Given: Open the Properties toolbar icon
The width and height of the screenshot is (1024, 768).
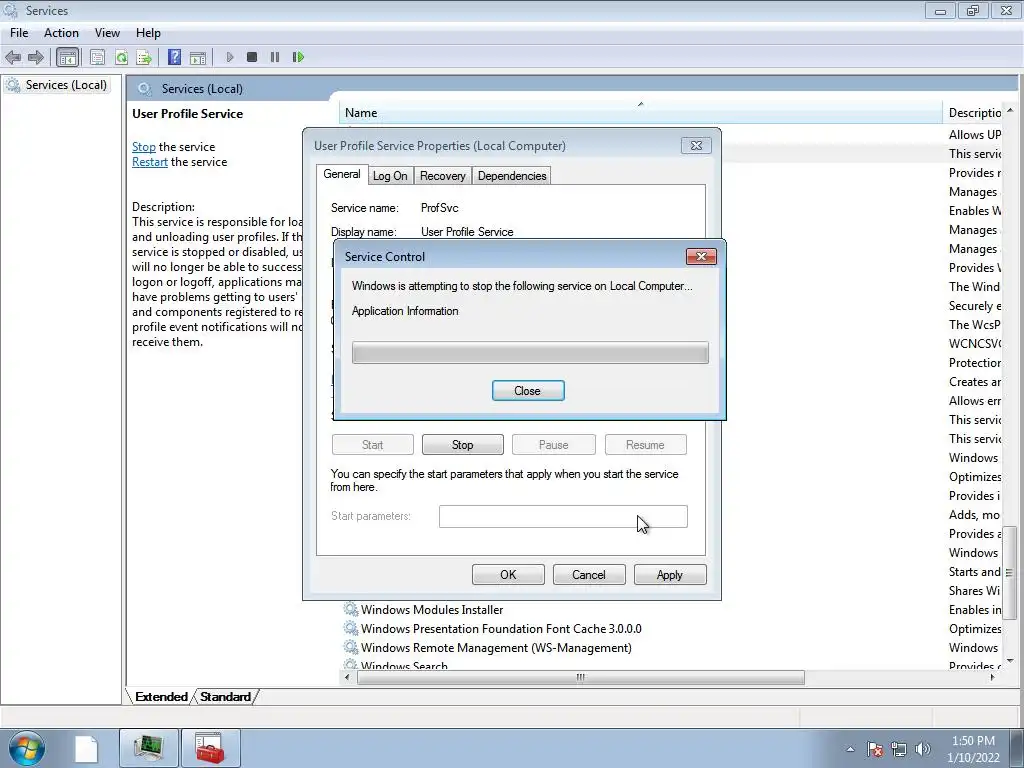Looking at the screenshot, I should tap(97, 57).
